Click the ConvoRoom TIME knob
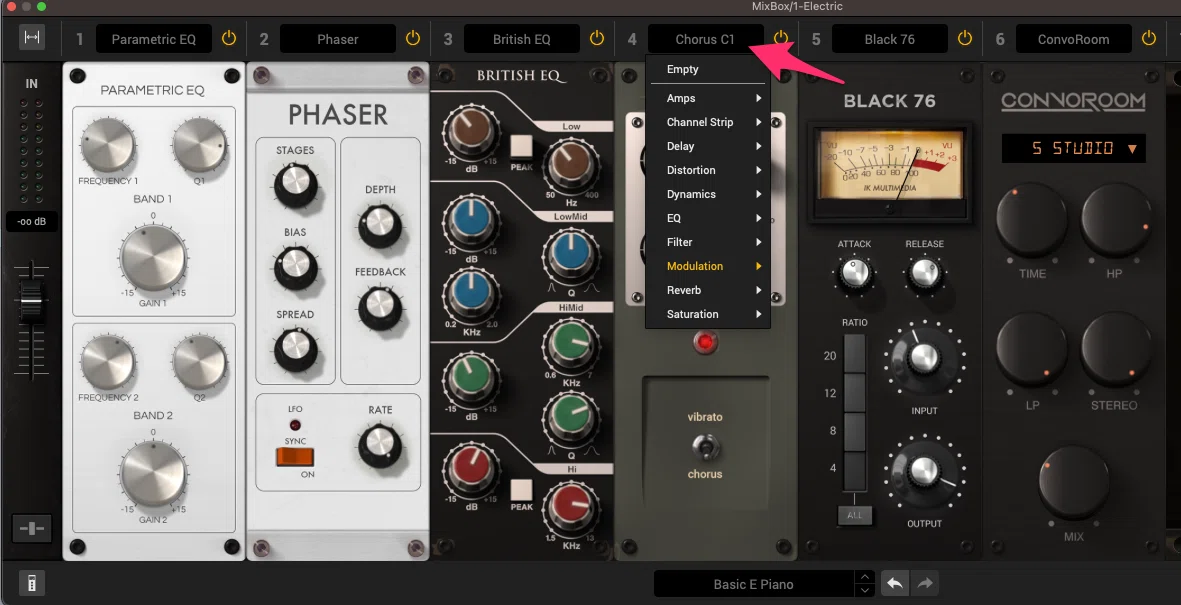The width and height of the screenshot is (1181, 605). 1032,219
